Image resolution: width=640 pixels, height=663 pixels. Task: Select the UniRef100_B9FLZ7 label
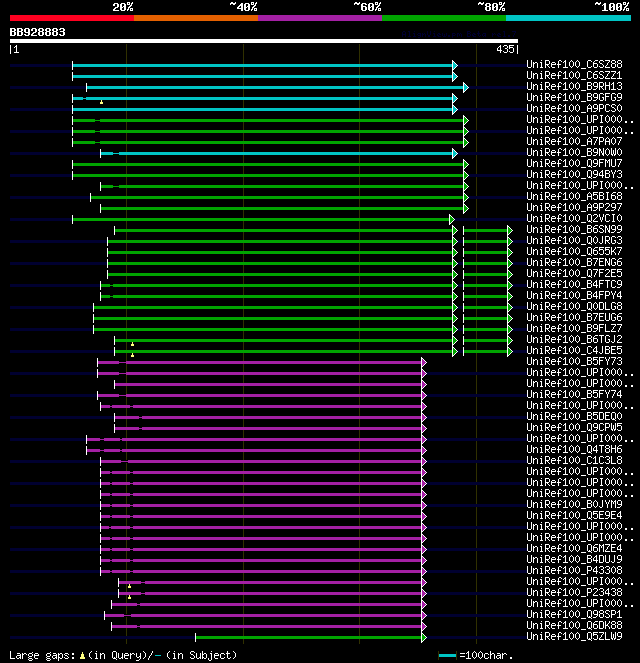click(574, 328)
